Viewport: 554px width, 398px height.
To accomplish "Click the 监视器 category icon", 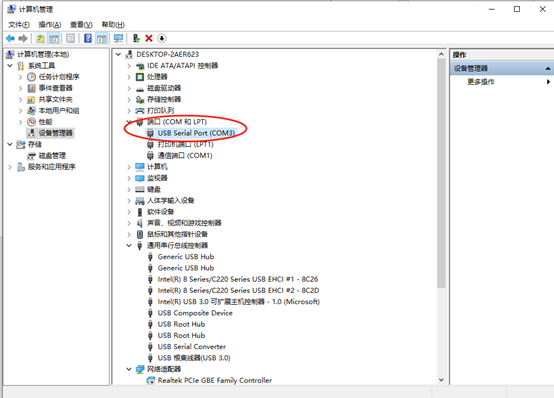I will [140, 178].
